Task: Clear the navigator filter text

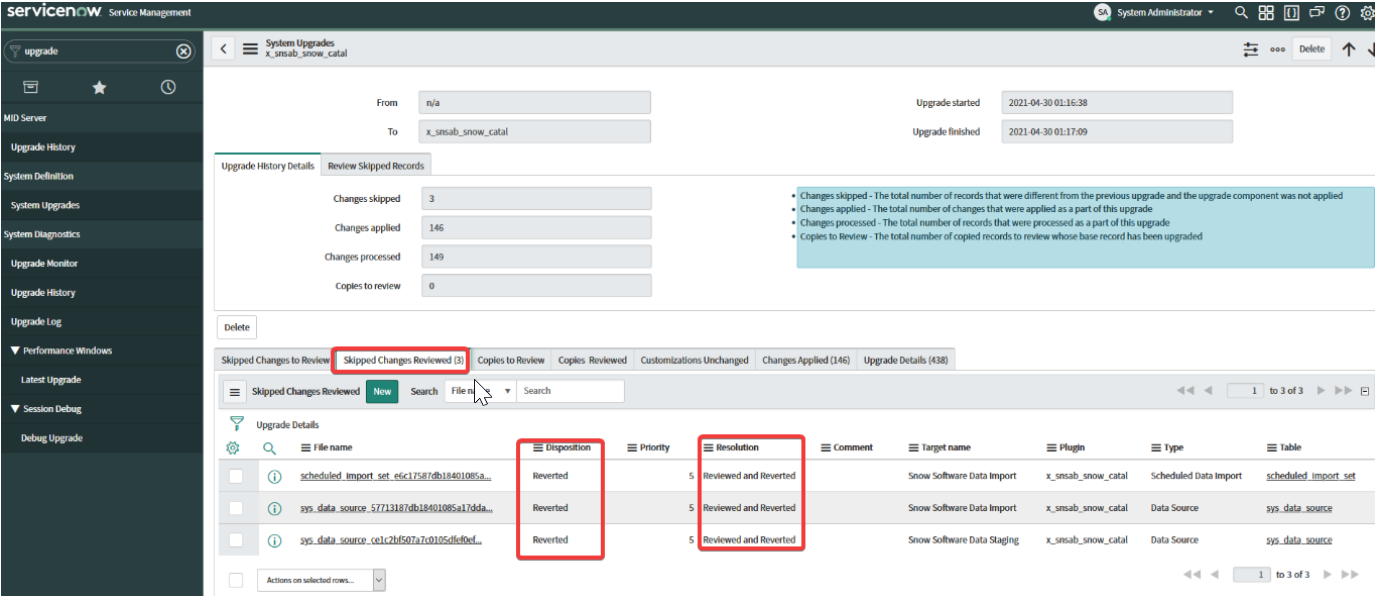Action: pyautogui.click(x=183, y=51)
